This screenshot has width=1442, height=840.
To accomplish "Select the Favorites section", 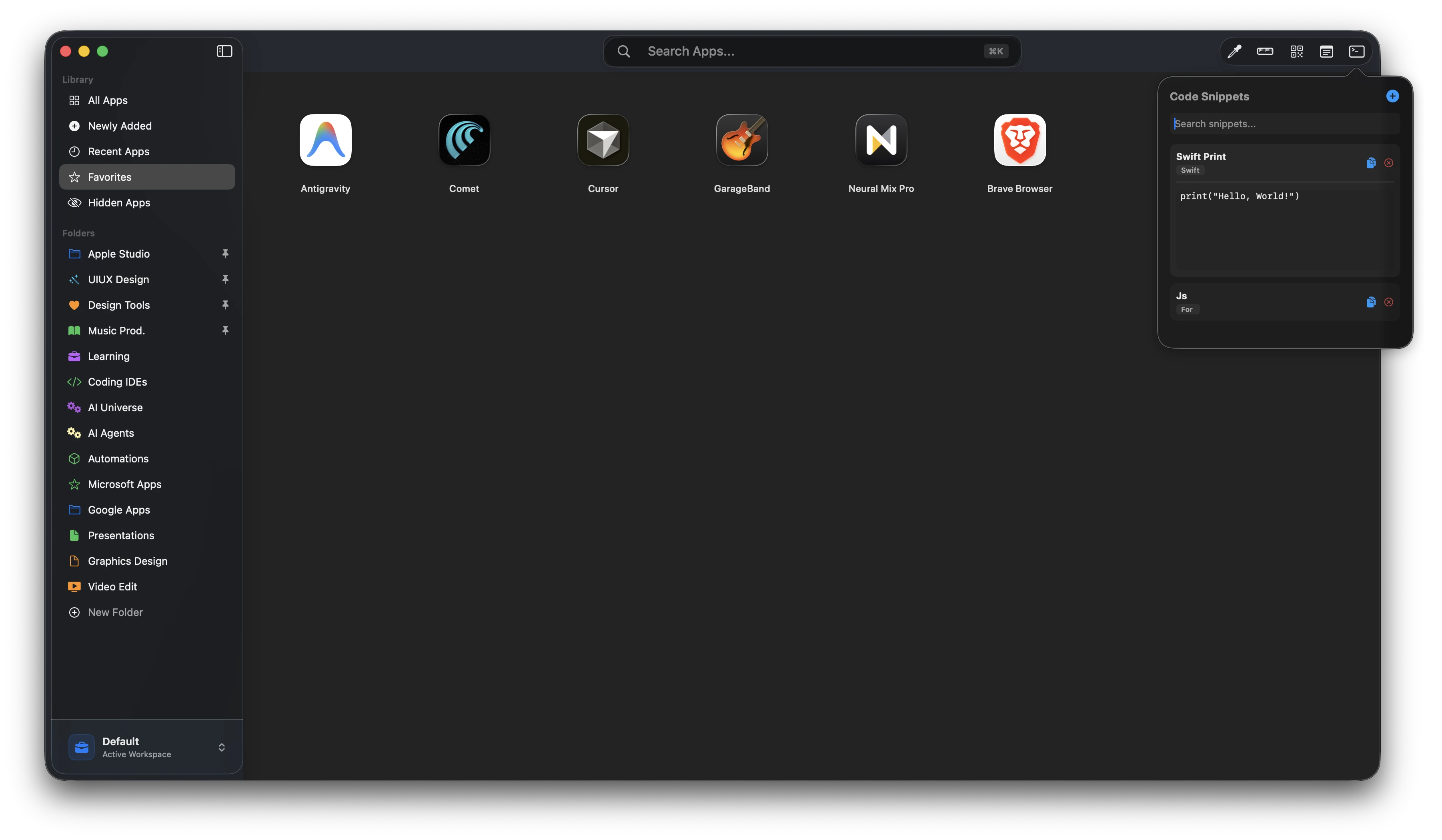I will pos(147,177).
